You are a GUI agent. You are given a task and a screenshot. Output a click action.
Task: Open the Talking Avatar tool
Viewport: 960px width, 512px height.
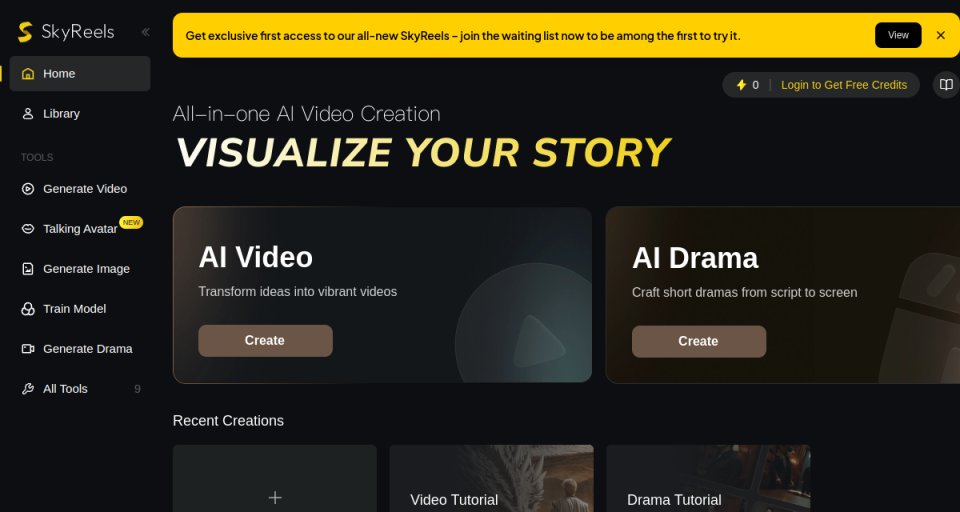pyautogui.click(x=80, y=228)
